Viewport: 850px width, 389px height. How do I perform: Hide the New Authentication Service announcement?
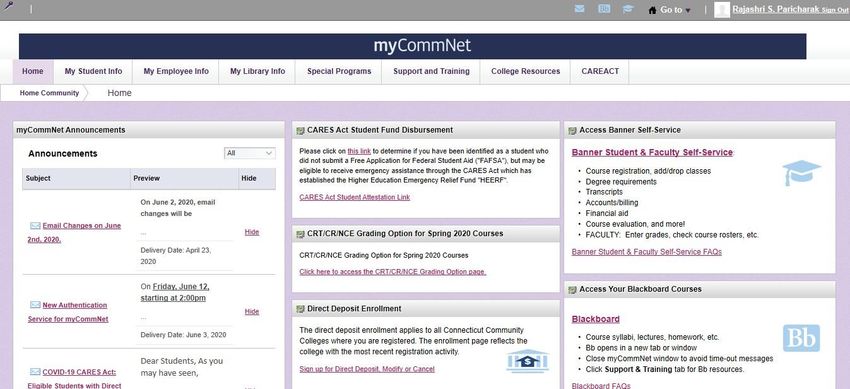(x=252, y=312)
